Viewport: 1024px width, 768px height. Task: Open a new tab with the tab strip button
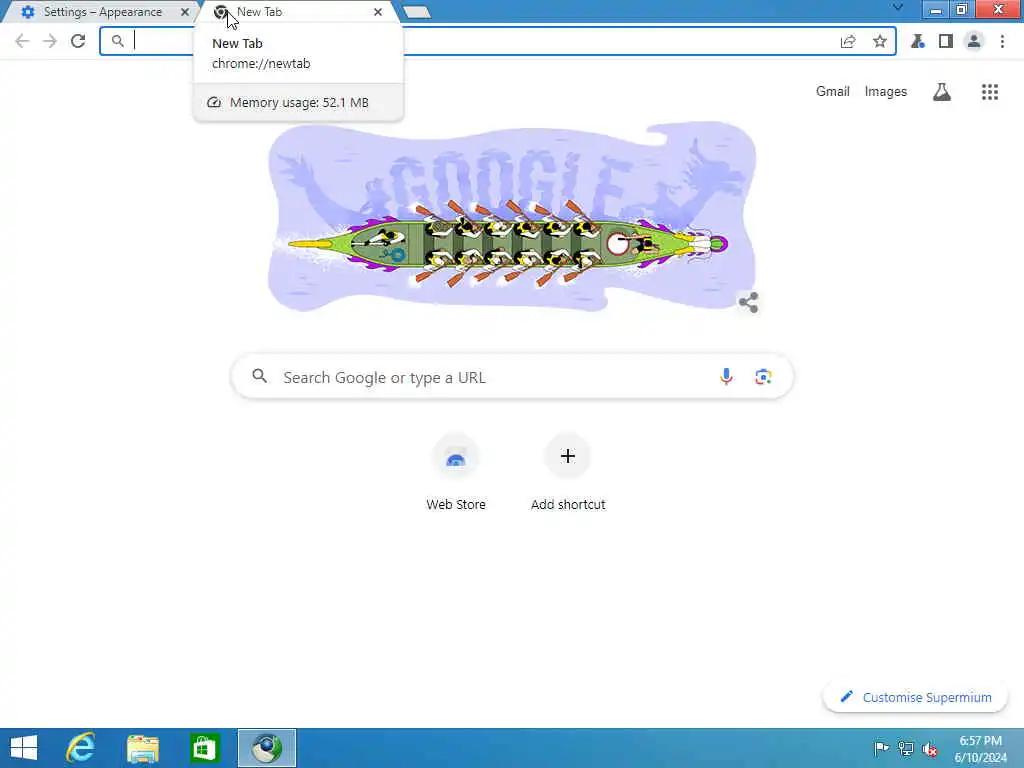417,12
